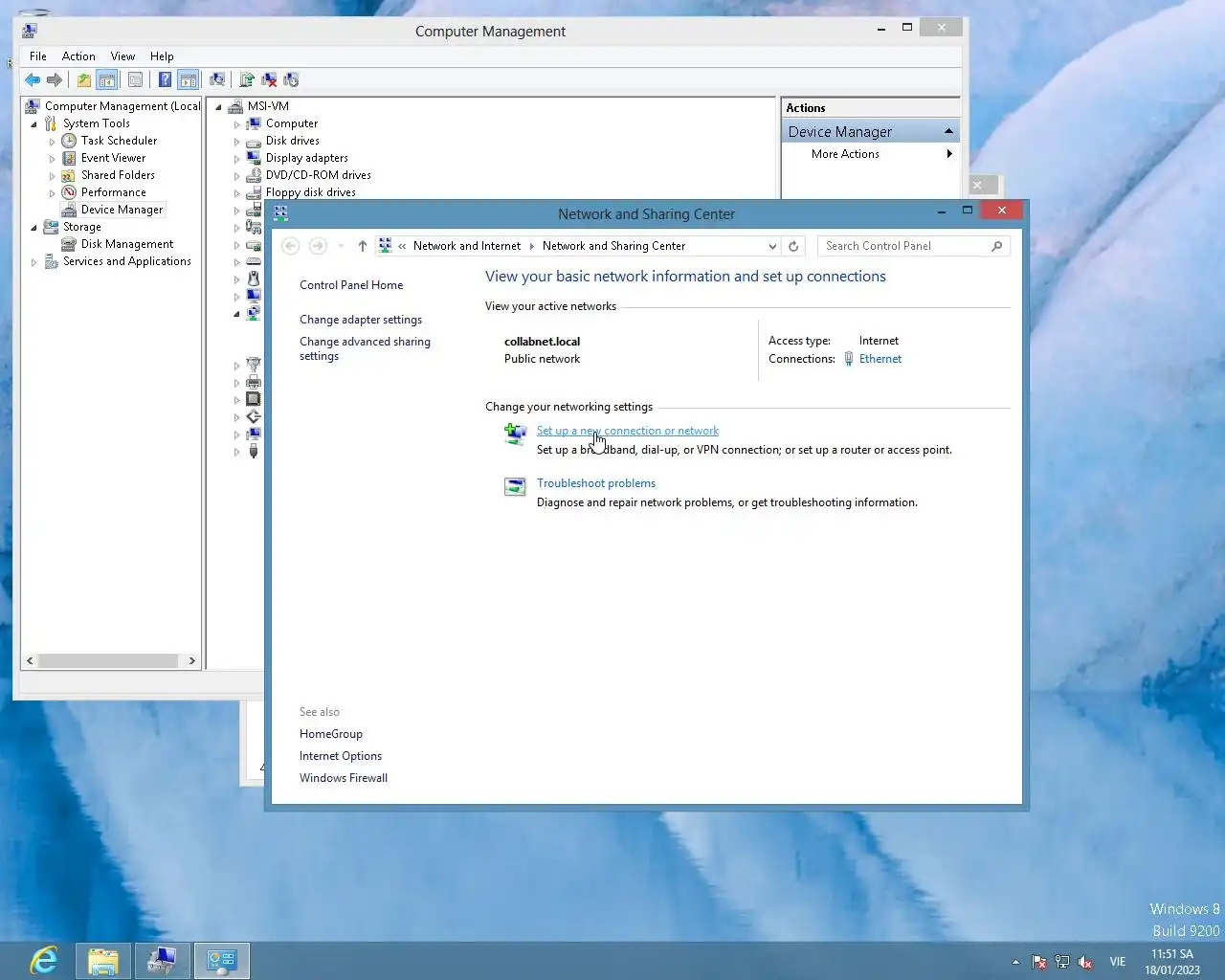This screenshot has height=980, width=1225.
Task: Open Change advanced sharing settings
Action: point(365,348)
